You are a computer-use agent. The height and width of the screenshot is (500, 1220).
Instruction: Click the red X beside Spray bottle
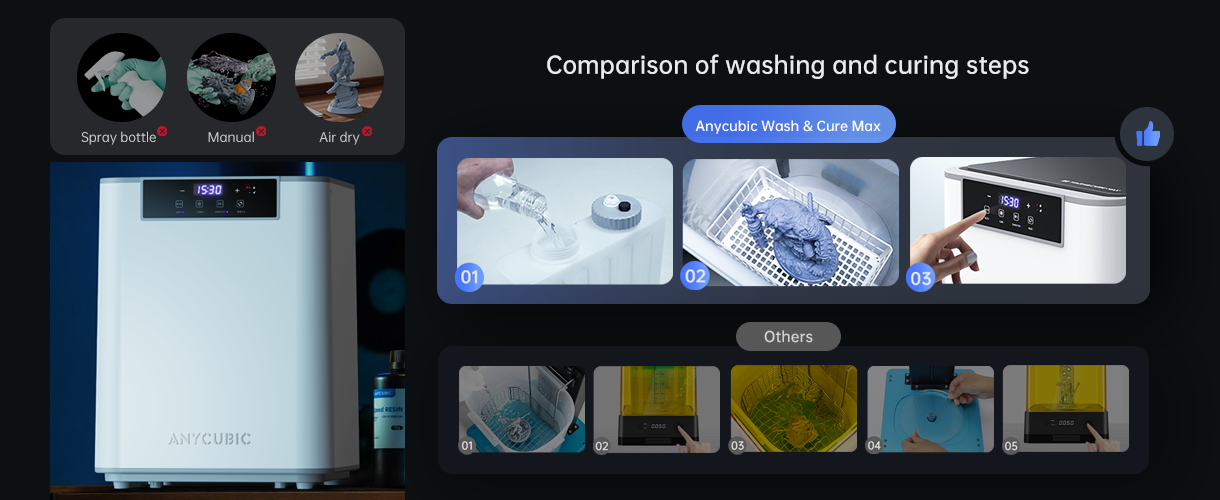click(162, 131)
